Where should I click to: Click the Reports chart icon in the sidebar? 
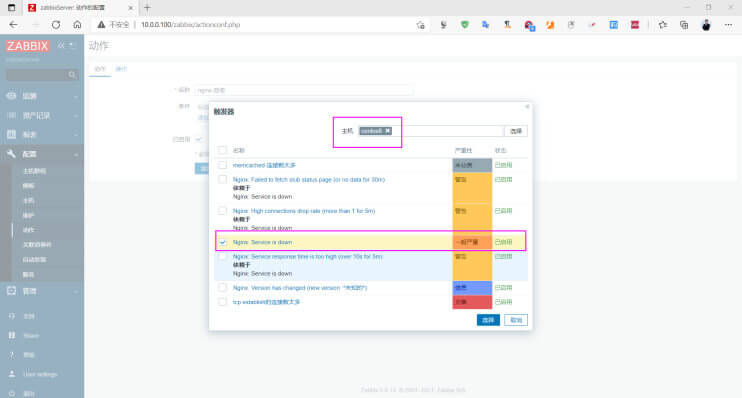click(x=11, y=134)
